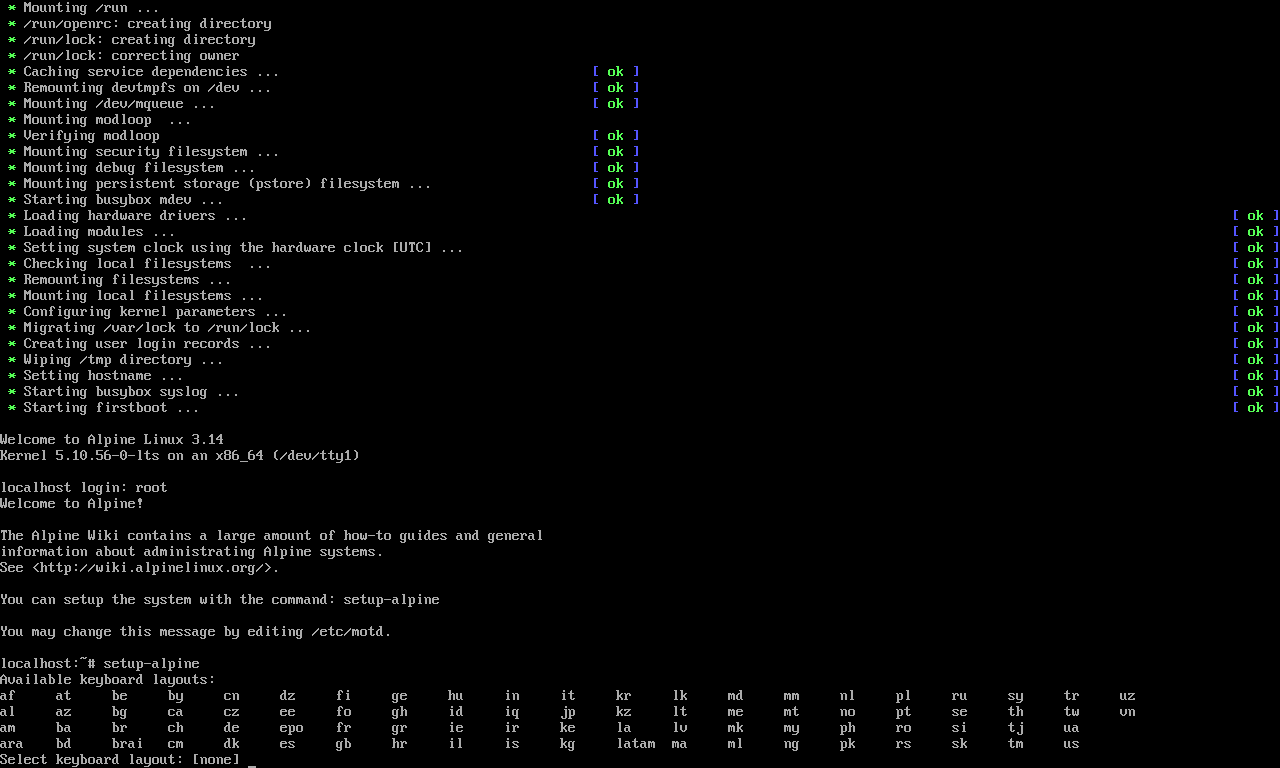This screenshot has height=768, width=1280.
Task: Click the 'vn' keyboard layout code
Action: click(x=1128, y=712)
